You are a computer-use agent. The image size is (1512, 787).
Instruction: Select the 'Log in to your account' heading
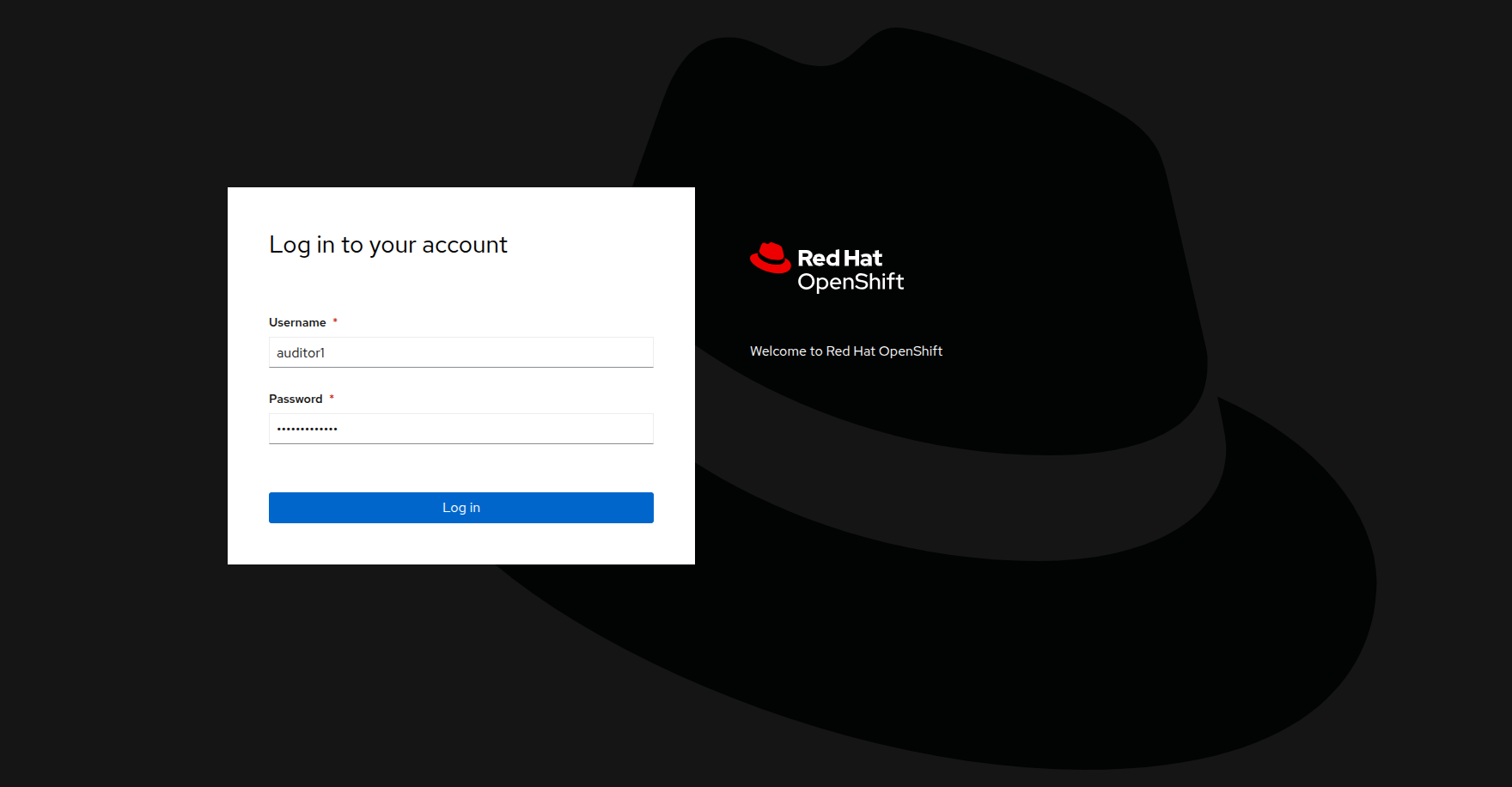coord(388,245)
